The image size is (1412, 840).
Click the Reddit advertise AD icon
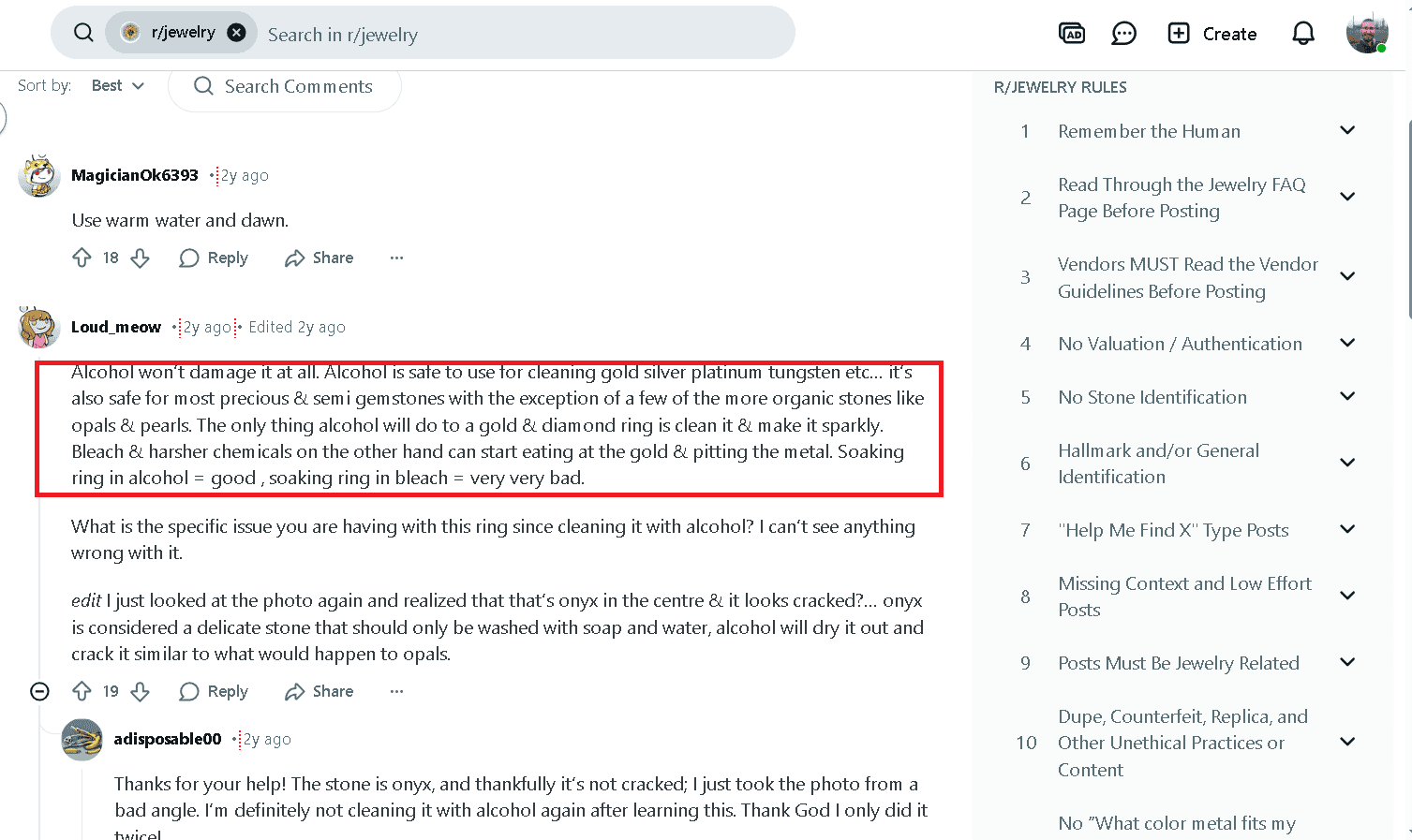pyautogui.click(x=1071, y=34)
